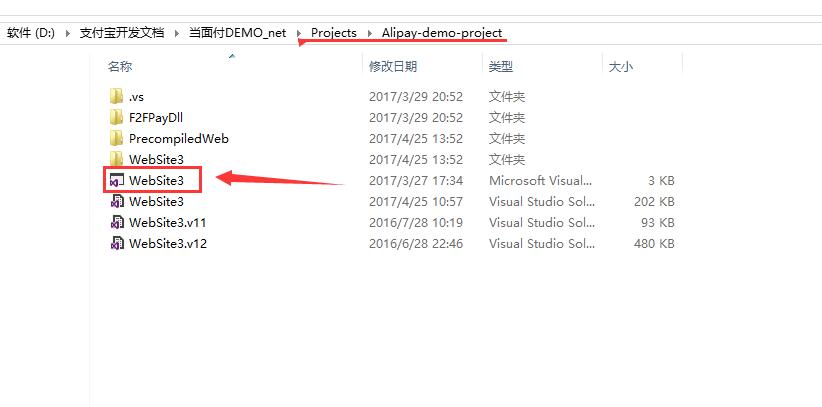Go to Projects in the address path

[x=334, y=33]
